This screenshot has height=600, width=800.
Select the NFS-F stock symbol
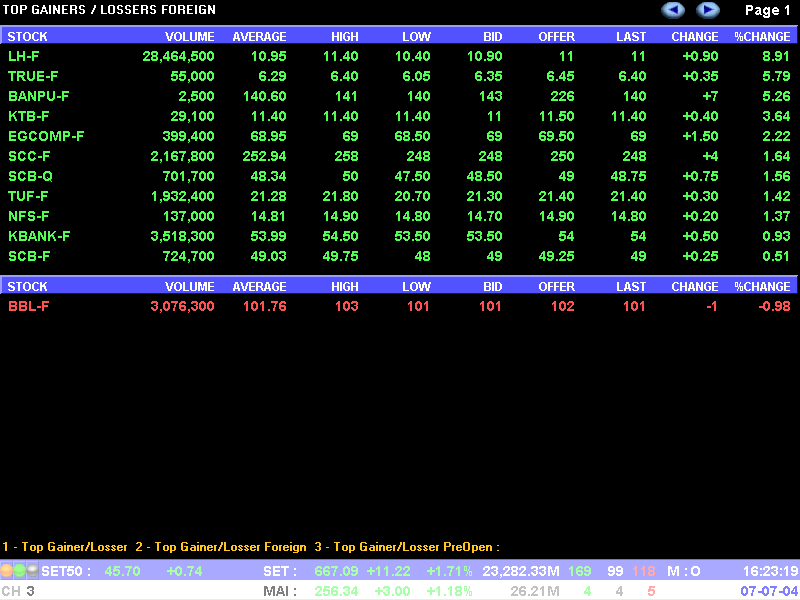(29, 216)
